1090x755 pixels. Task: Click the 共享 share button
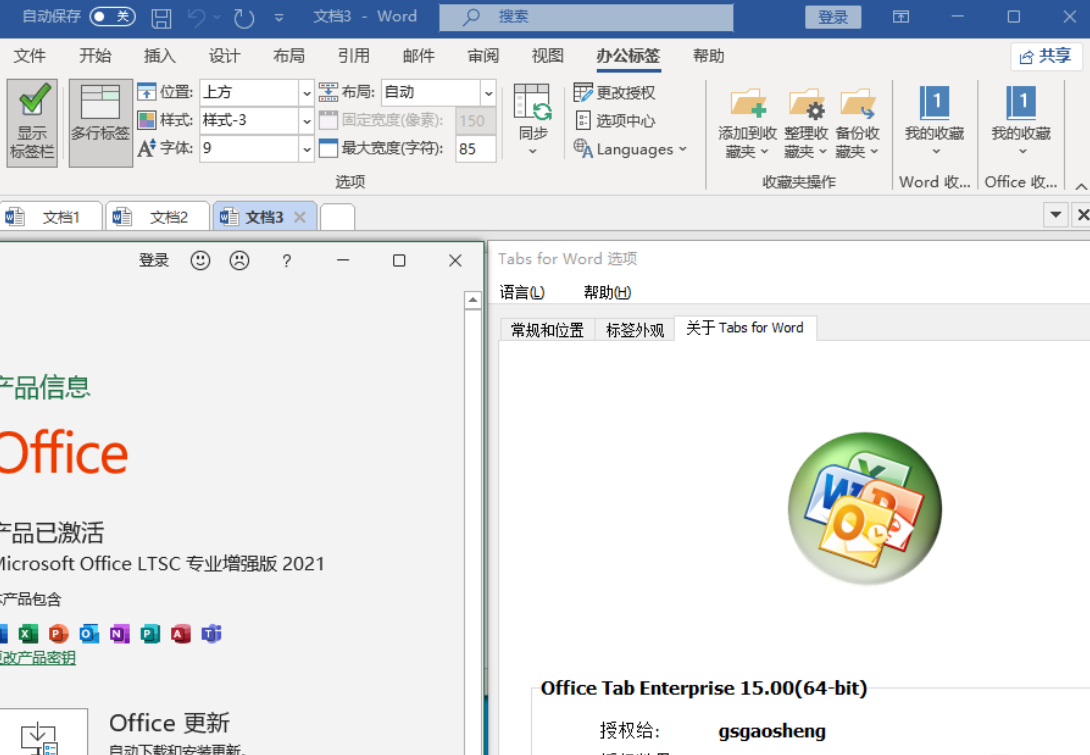(1046, 56)
